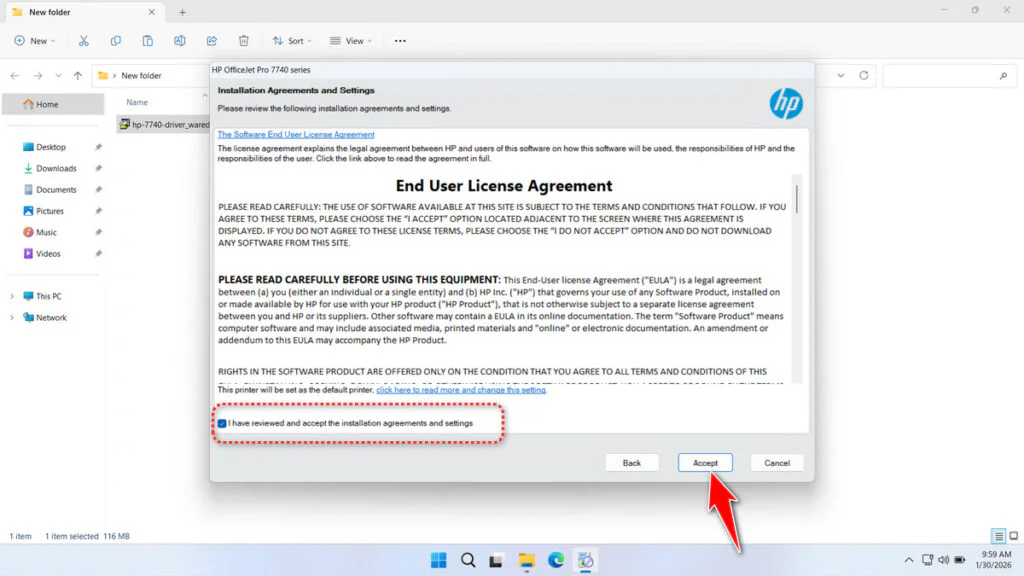Click the HP logo in the installer dialog
1024x576 pixels.
(787, 103)
